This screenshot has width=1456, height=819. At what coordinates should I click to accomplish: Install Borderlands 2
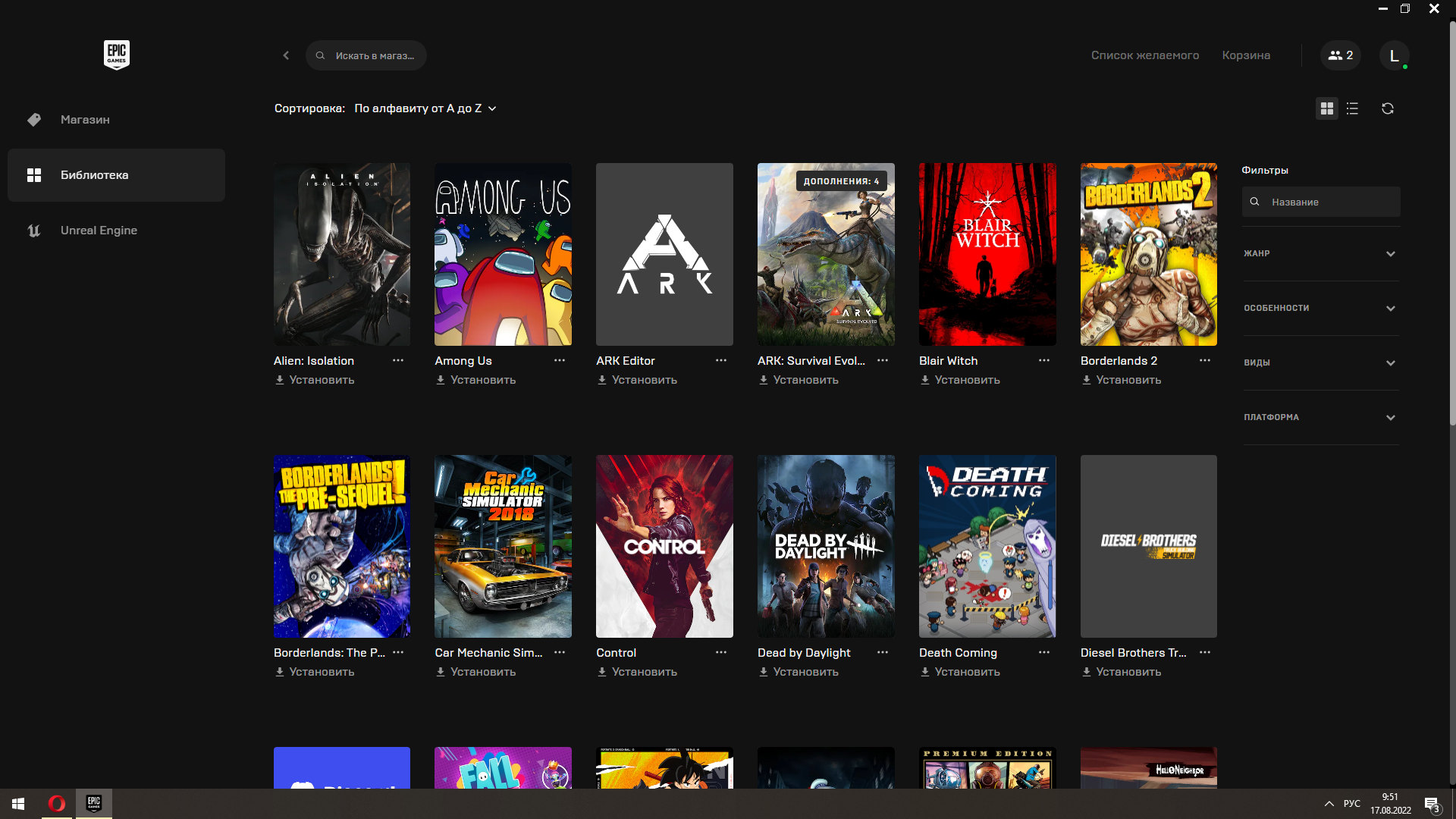pyautogui.click(x=1122, y=380)
